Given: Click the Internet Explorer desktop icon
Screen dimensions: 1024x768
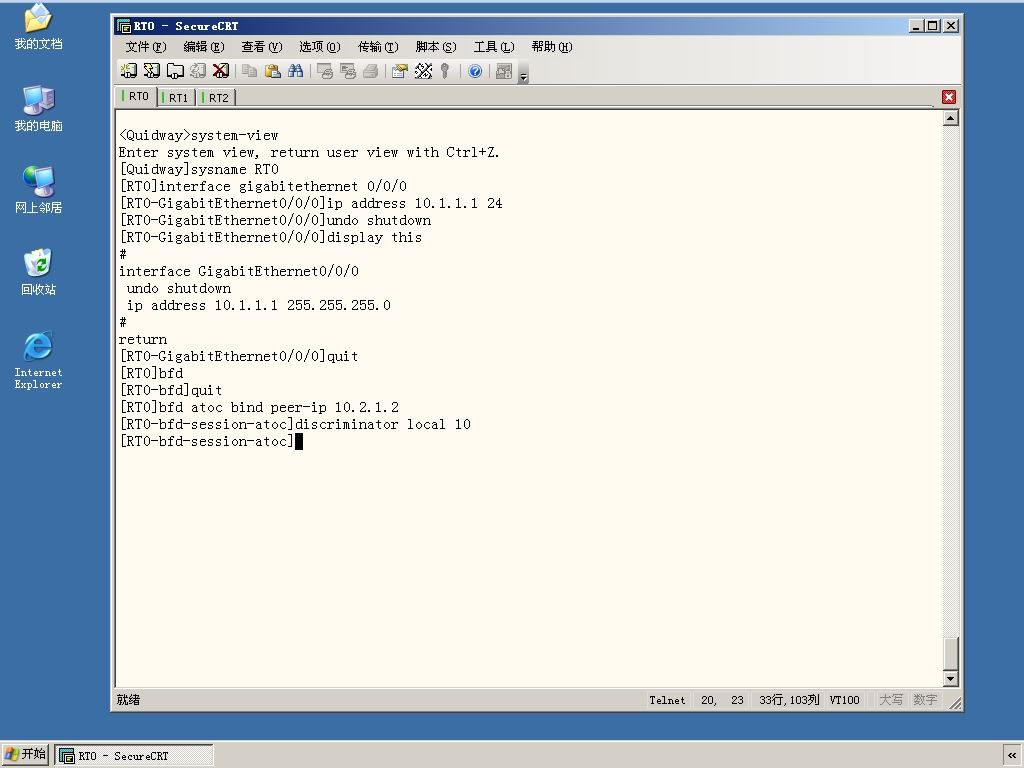Looking at the screenshot, I should [x=39, y=360].
